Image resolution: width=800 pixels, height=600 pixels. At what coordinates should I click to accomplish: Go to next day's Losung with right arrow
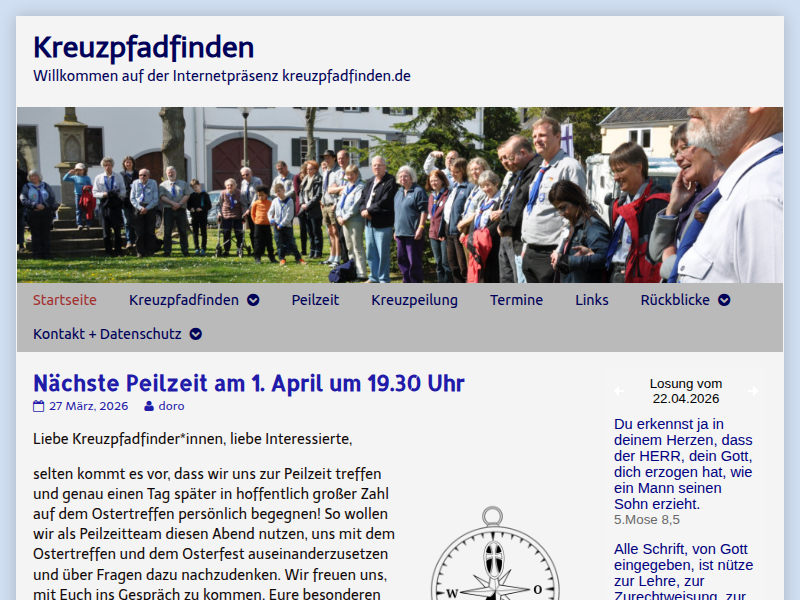753,391
